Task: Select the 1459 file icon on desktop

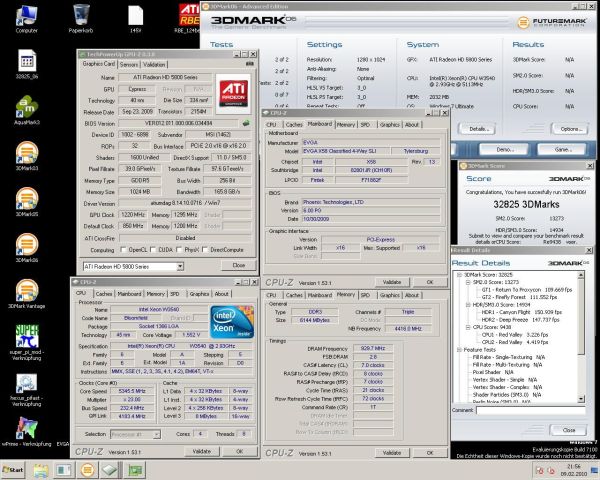Action: pos(135,19)
